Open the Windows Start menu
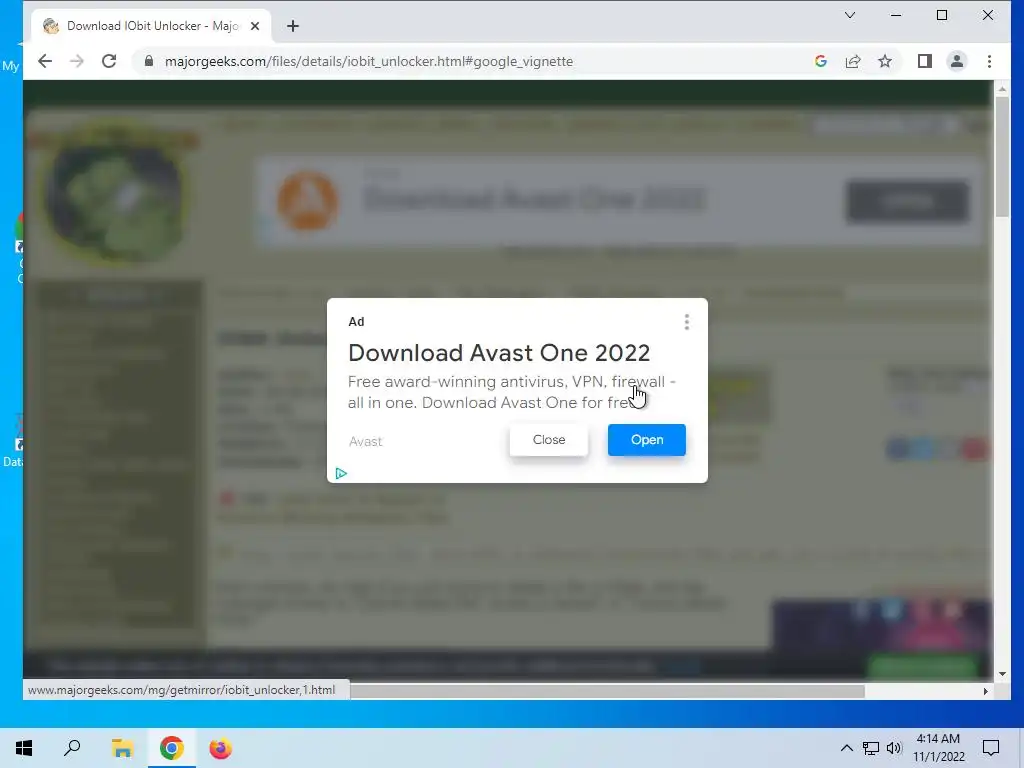Viewport: 1024px width, 768px height. [x=24, y=748]
